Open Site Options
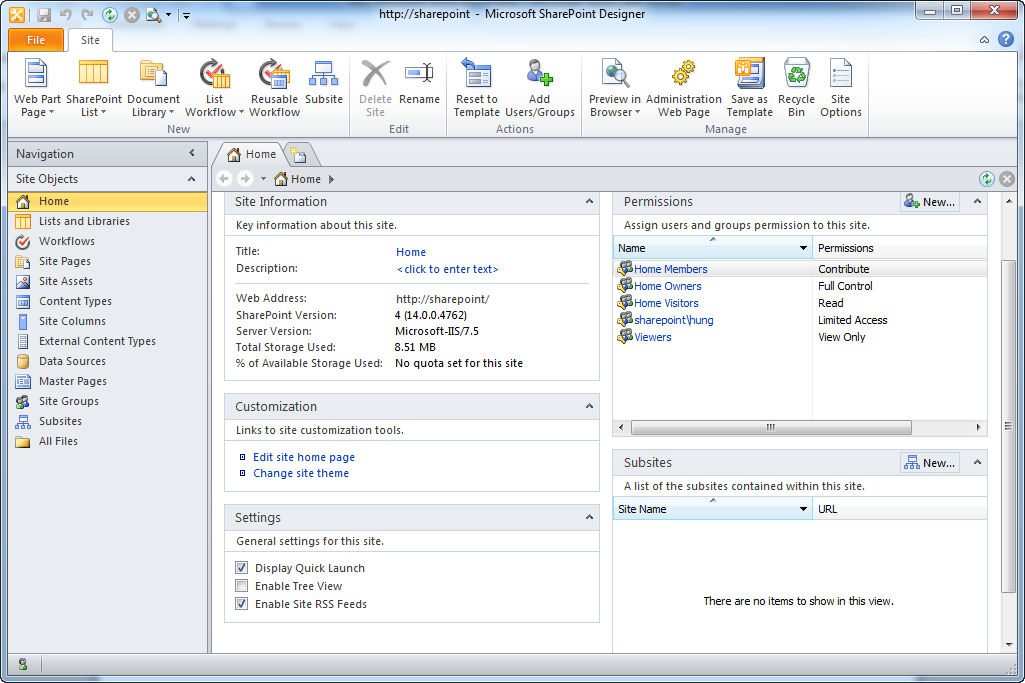The height and width of the screenshot is (683, 1025). pos(841,88)
